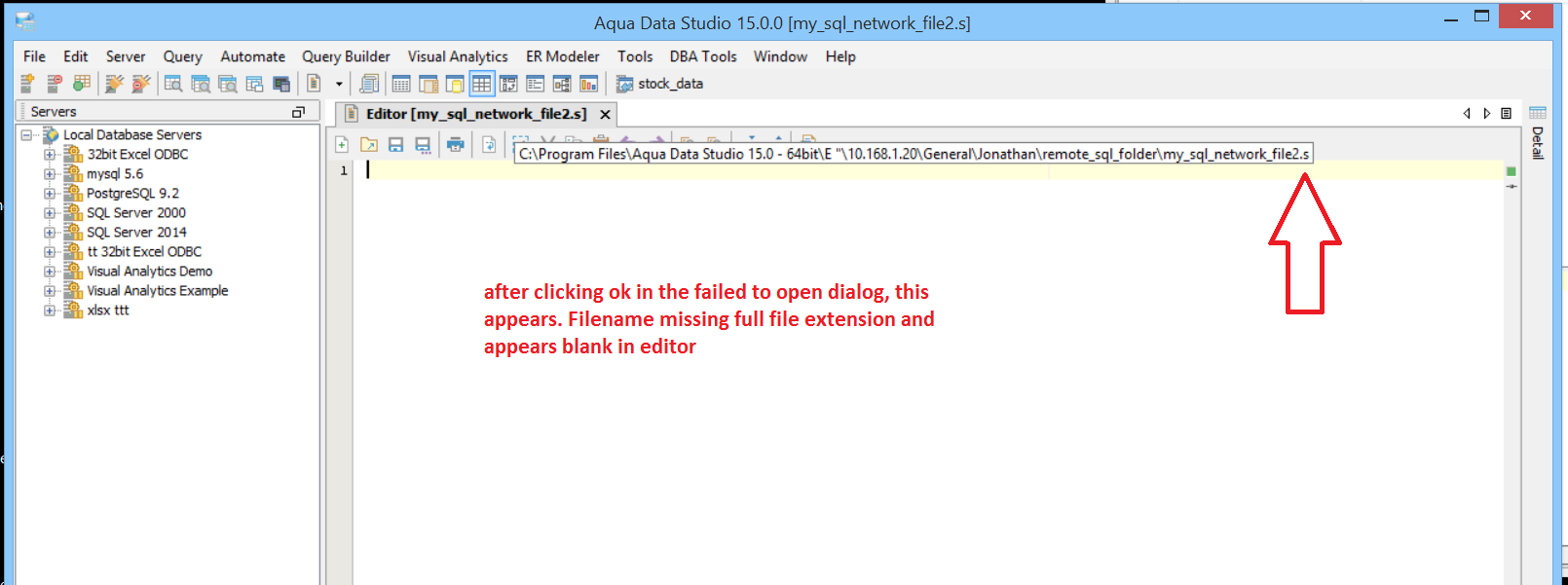This screenshot has width=1568, height=585.
Task: Click the form layout view toolbar icon
Action: coord(535,84)
